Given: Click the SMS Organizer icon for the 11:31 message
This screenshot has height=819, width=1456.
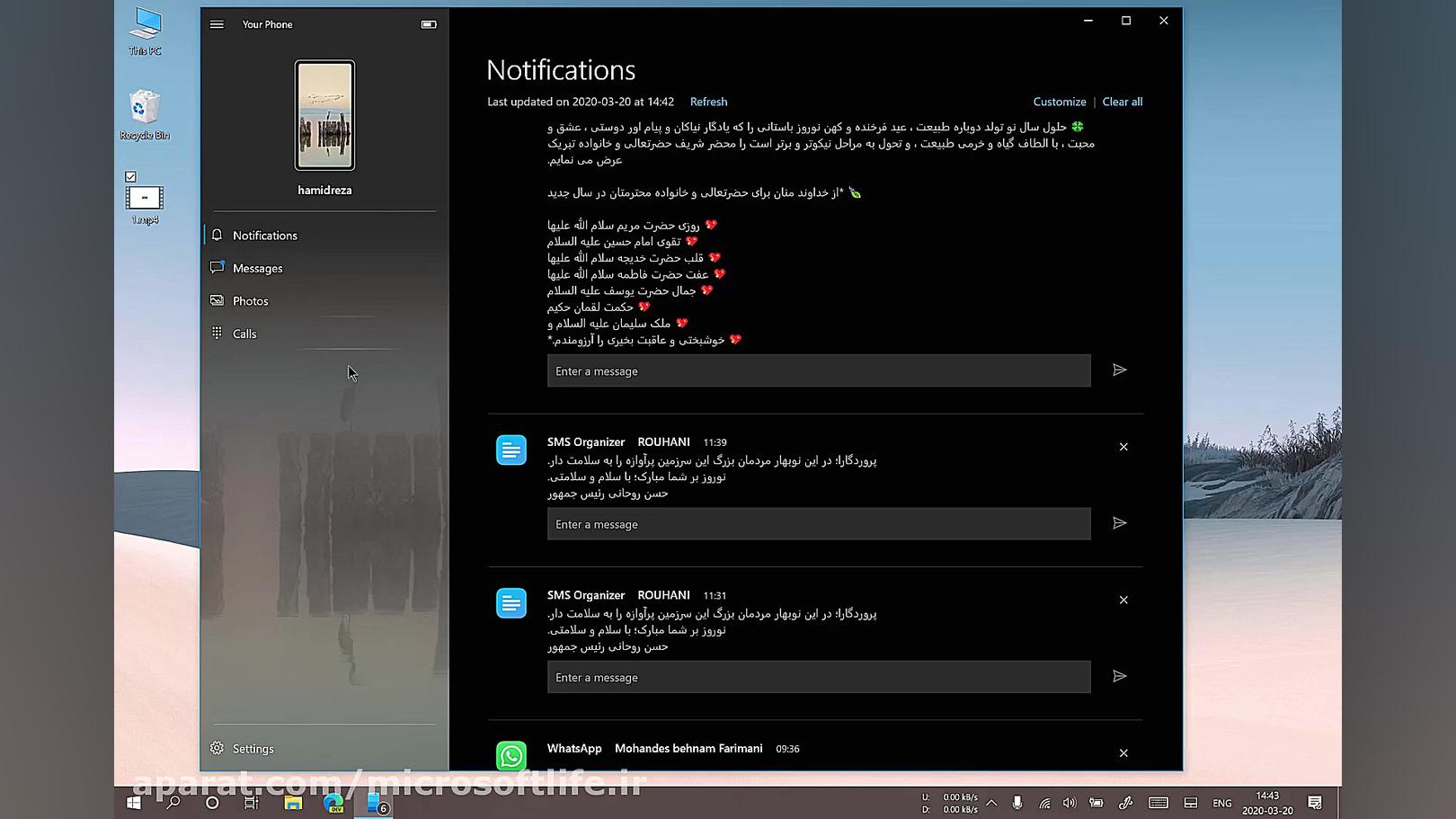Looking at the screenshot, I should pos(511,603).
